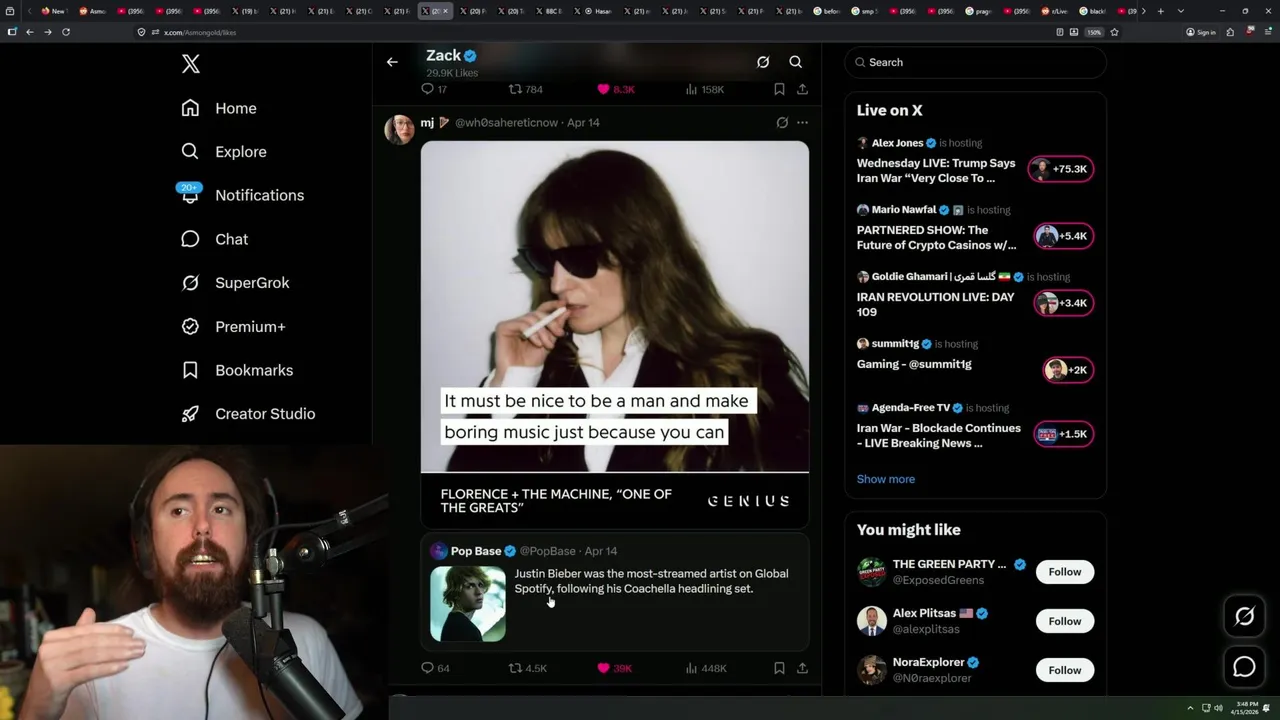
Task: Open Premium+ from the sidebar
Action: click(x=234, y=327)
